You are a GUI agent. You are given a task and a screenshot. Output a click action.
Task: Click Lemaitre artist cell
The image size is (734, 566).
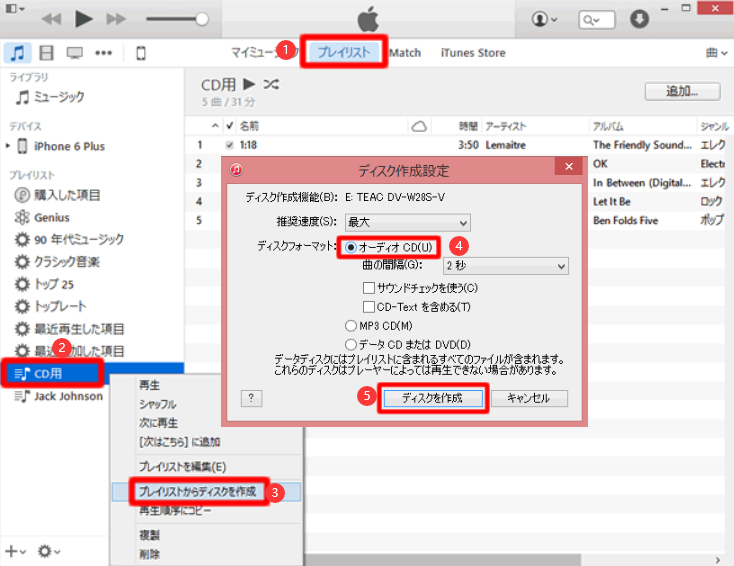[x=506, y=145]
